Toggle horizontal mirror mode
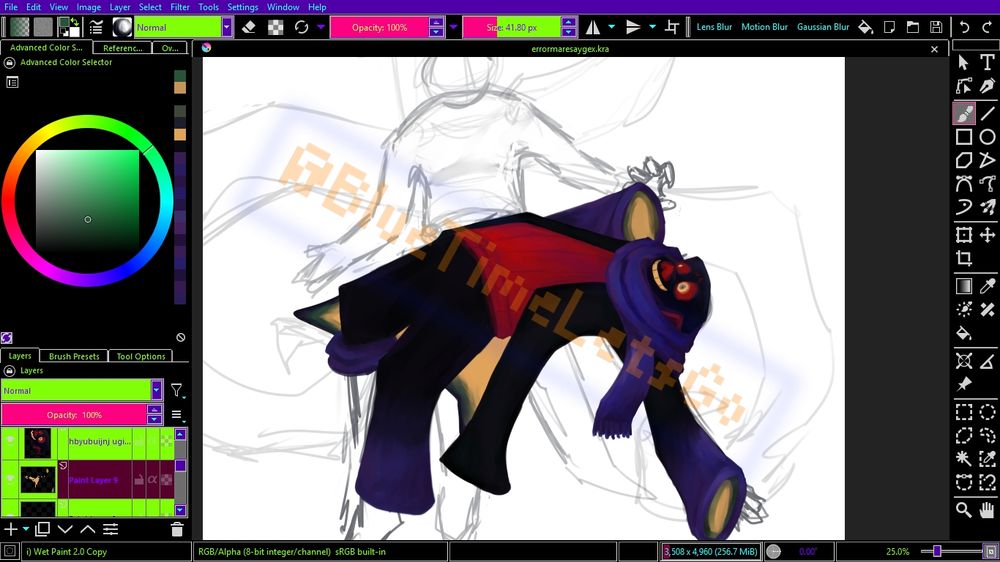 (x=593, y=27)
